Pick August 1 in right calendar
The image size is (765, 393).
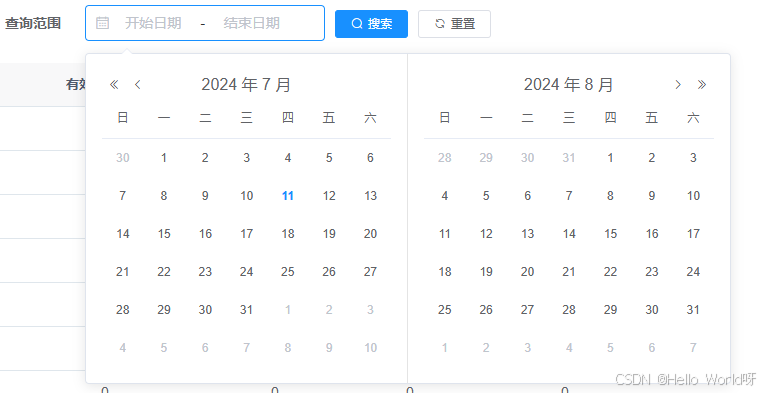coord(610,158)
